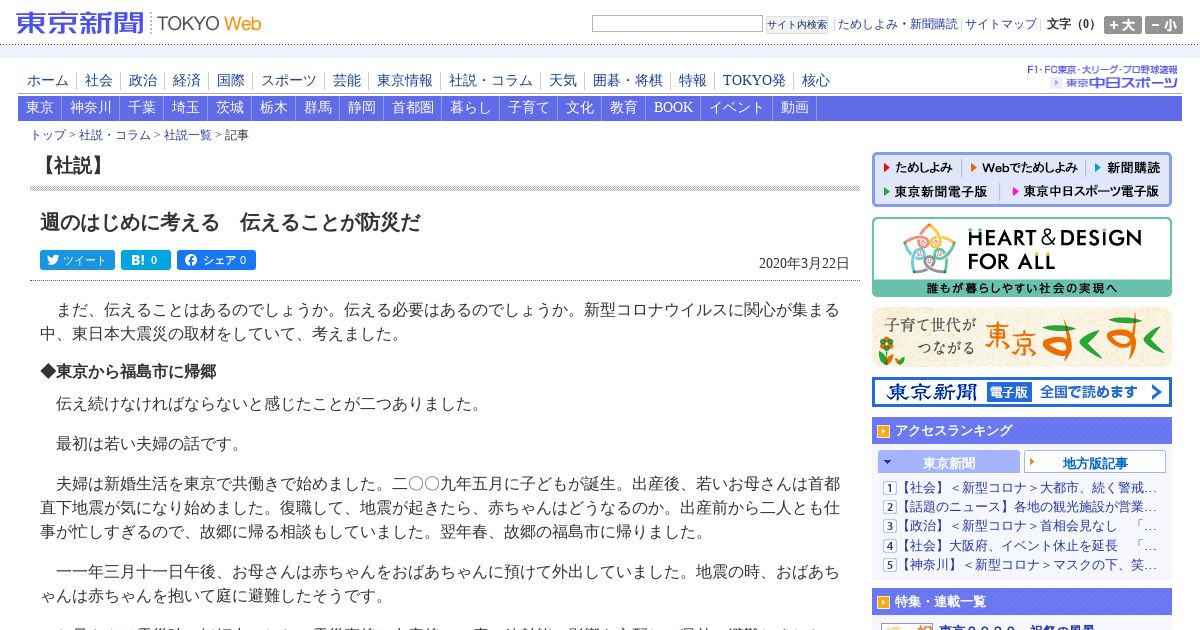Open the 経済 menu item
This screenshot has height=630, width=1200.
(187, 81)
